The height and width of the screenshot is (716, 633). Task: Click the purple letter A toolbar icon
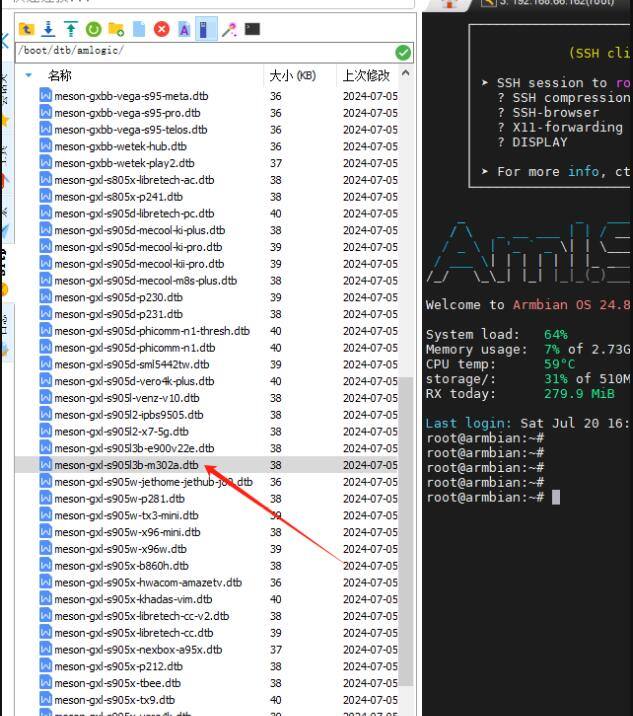coord(184,30)
